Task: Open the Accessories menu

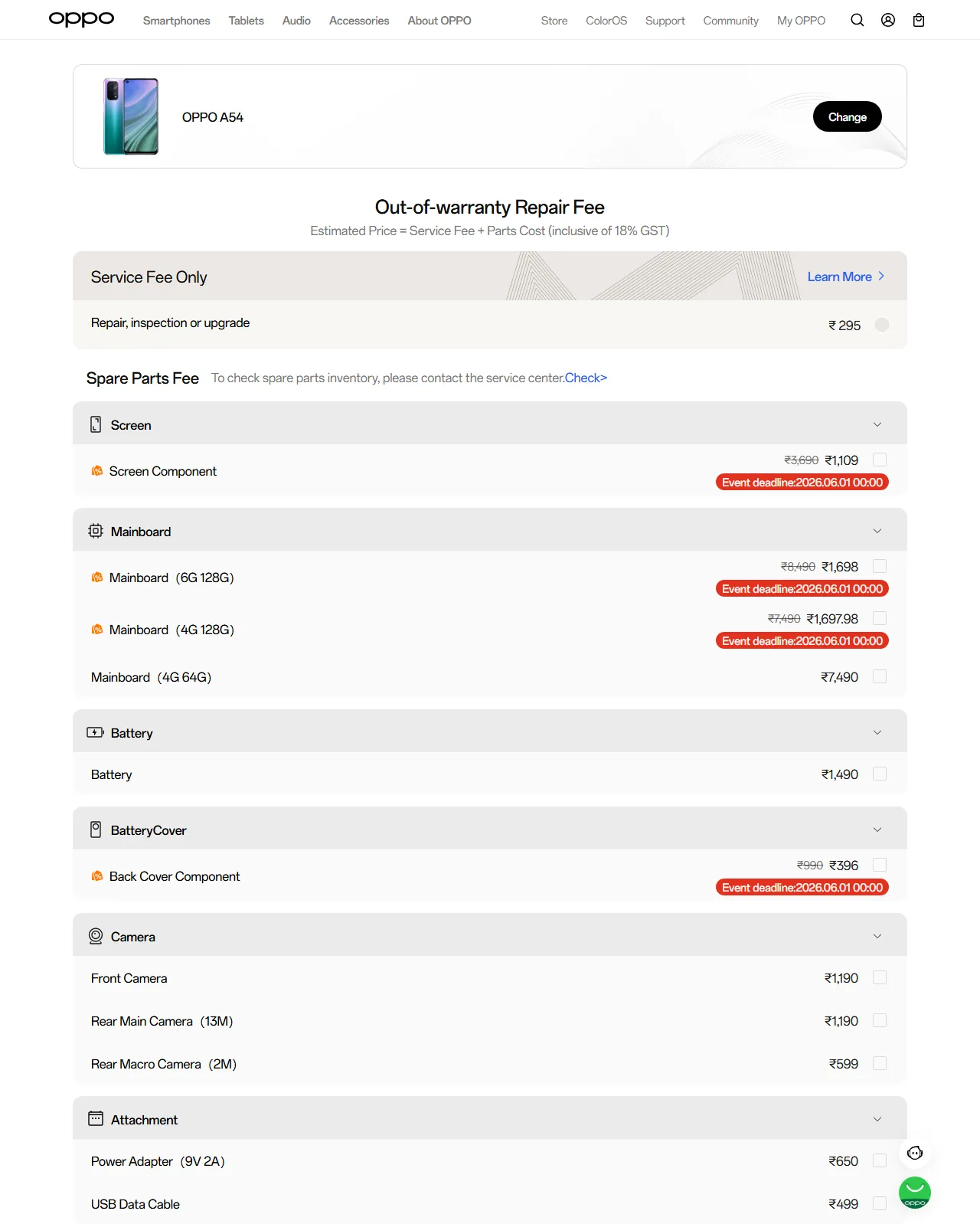Action: point(359,21)
